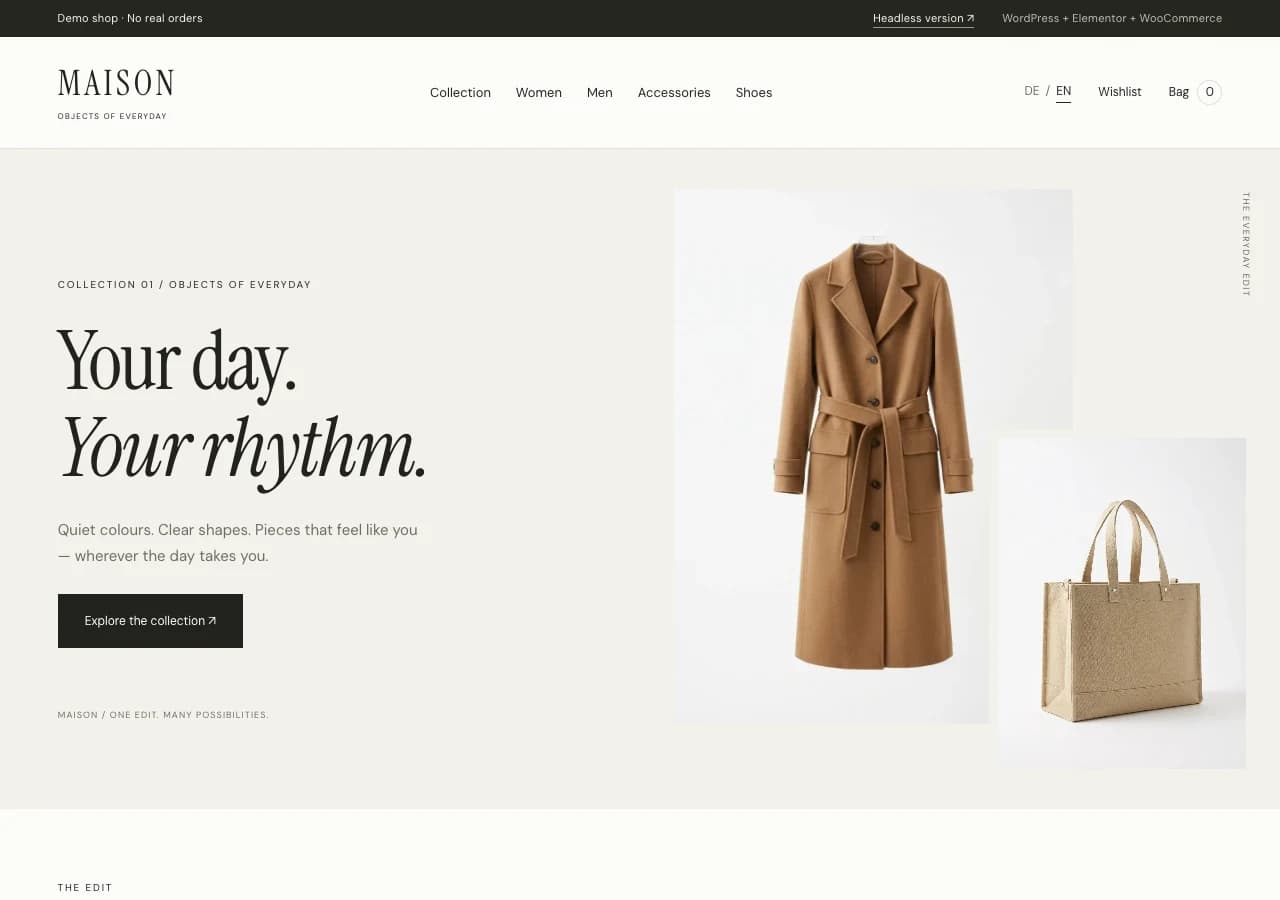Switch language to DE
The height and width of the screenshot is (900, 1280).
(x=1032, y=91)
